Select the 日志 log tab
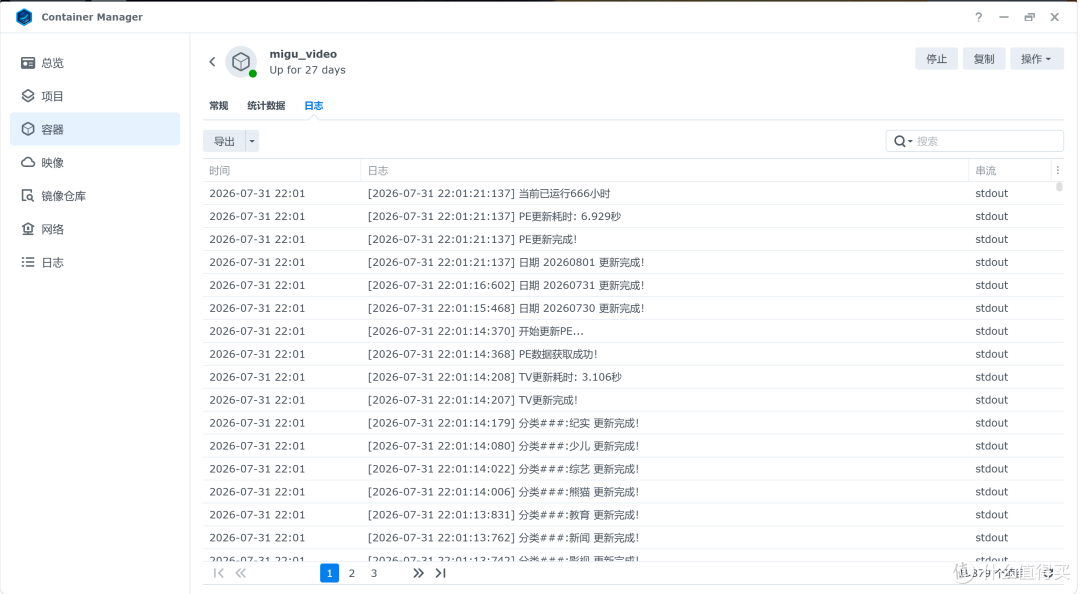1080x594 pixels. click(x=313, y=105)
